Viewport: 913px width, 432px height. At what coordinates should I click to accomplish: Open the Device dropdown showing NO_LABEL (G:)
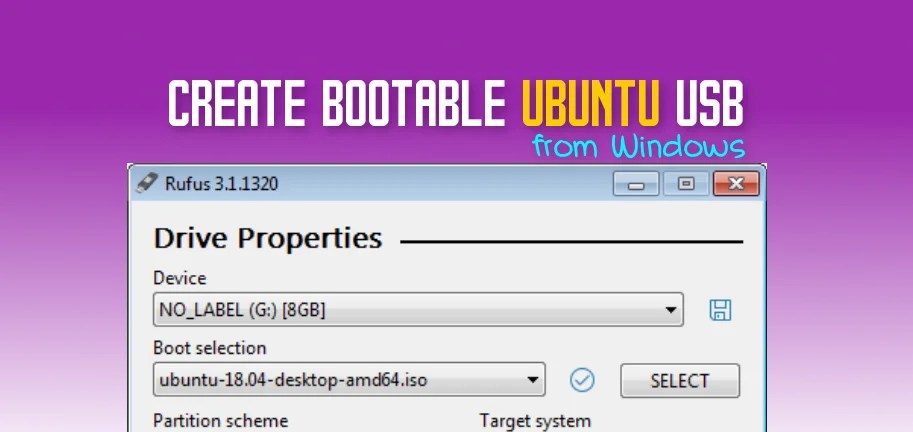point(418,310)
